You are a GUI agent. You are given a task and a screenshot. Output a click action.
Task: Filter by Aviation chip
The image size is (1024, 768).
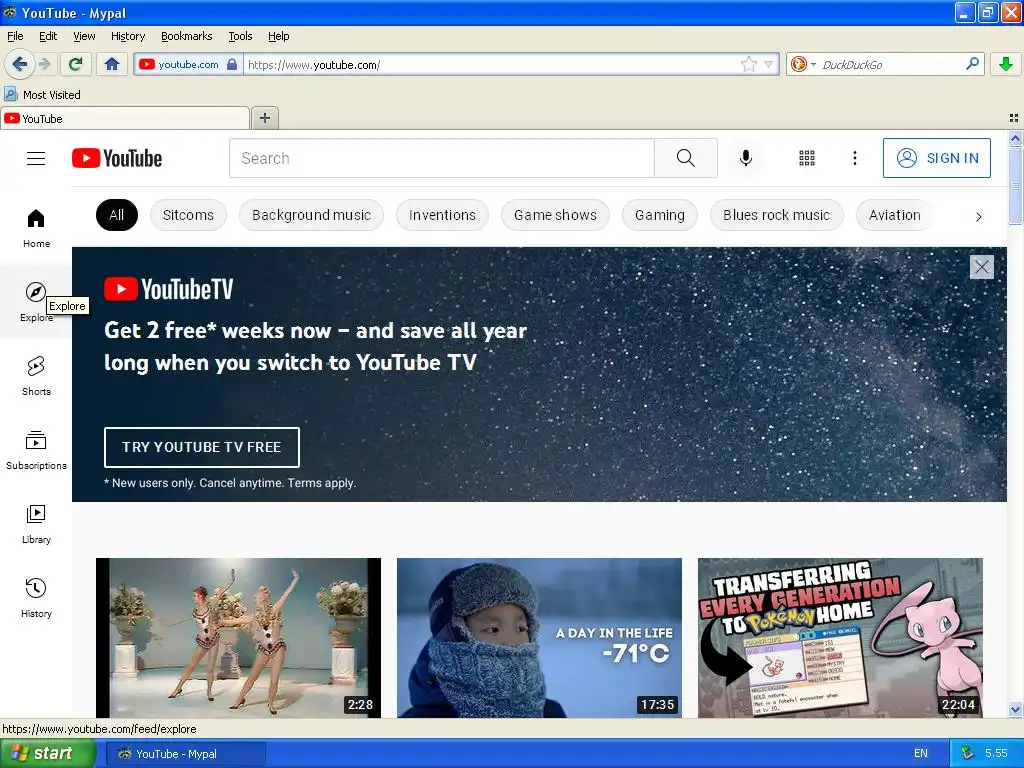click(895, 215)
